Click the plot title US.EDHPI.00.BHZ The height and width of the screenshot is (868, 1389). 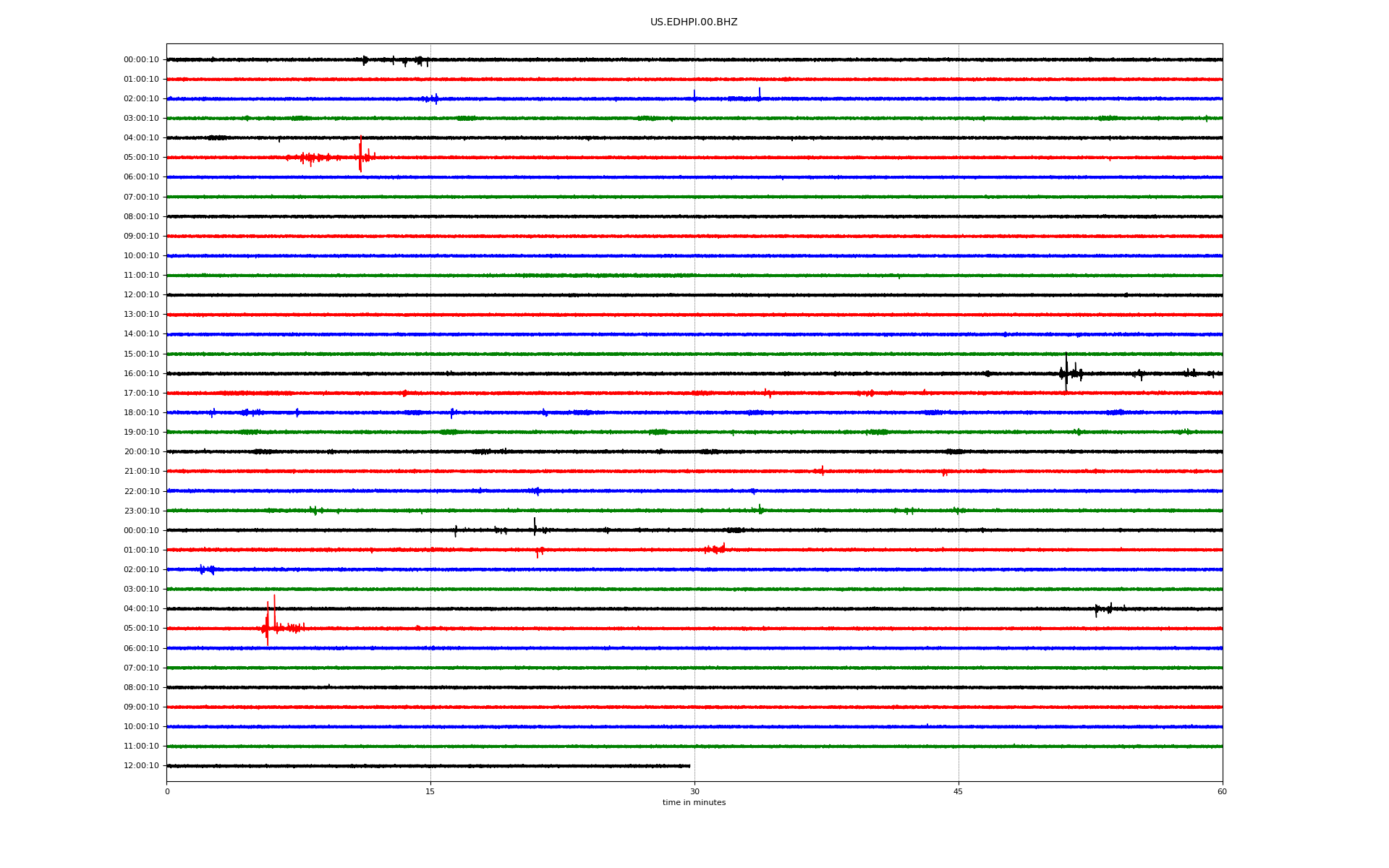(x=694, y=22)
